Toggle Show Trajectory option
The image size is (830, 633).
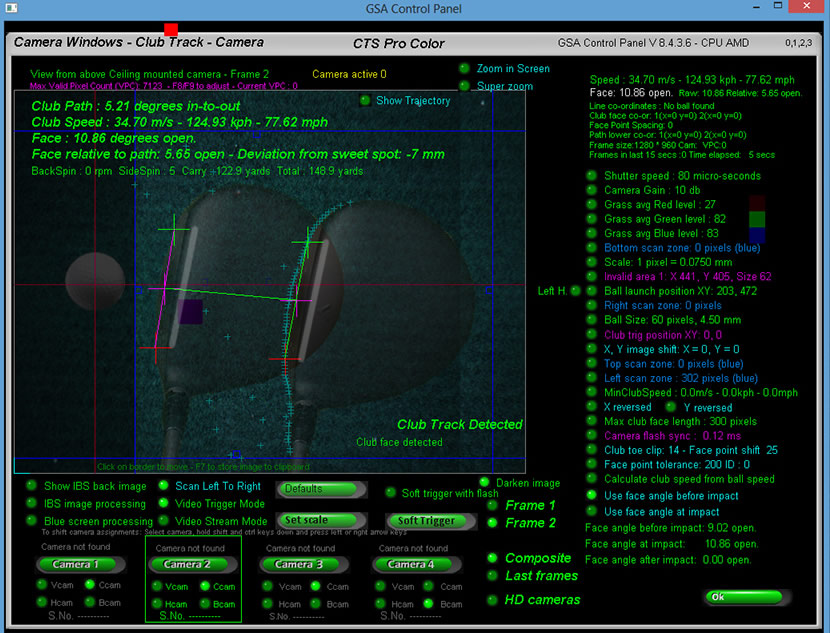365,100
